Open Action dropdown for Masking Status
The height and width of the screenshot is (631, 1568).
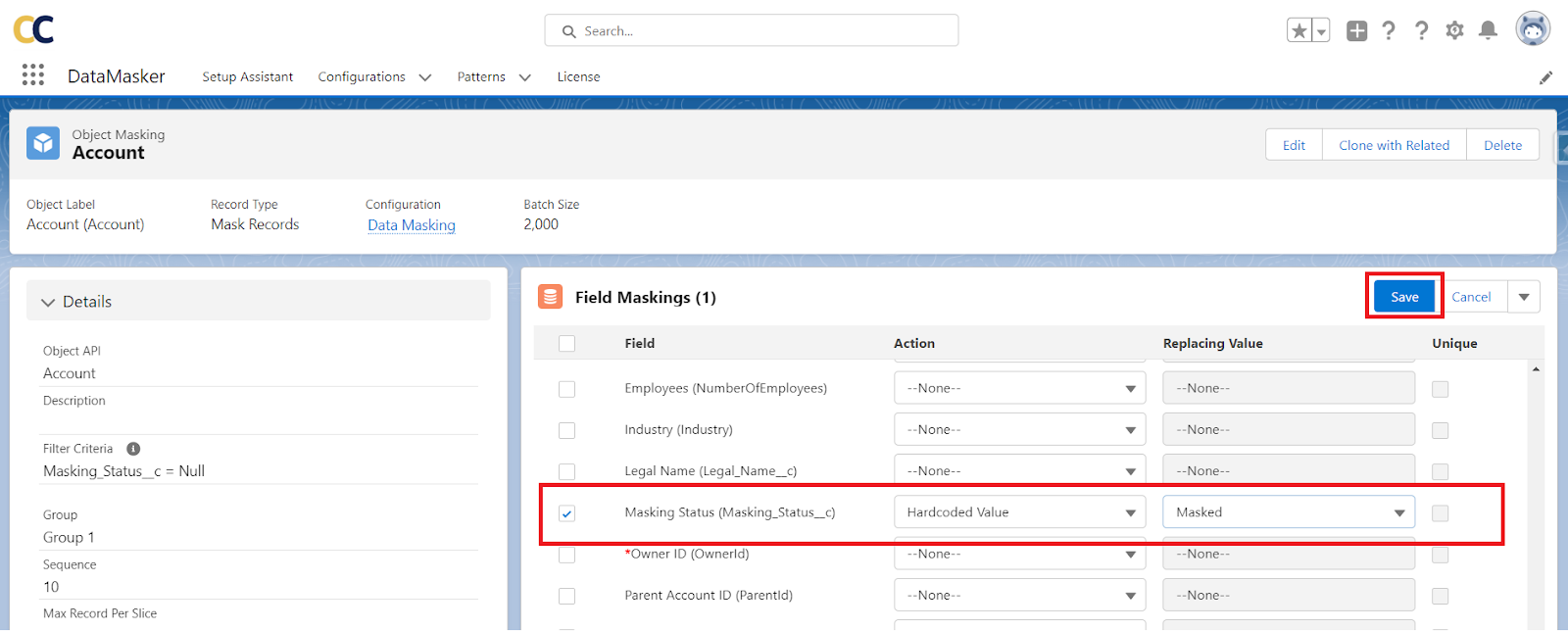pos(1019,512)
